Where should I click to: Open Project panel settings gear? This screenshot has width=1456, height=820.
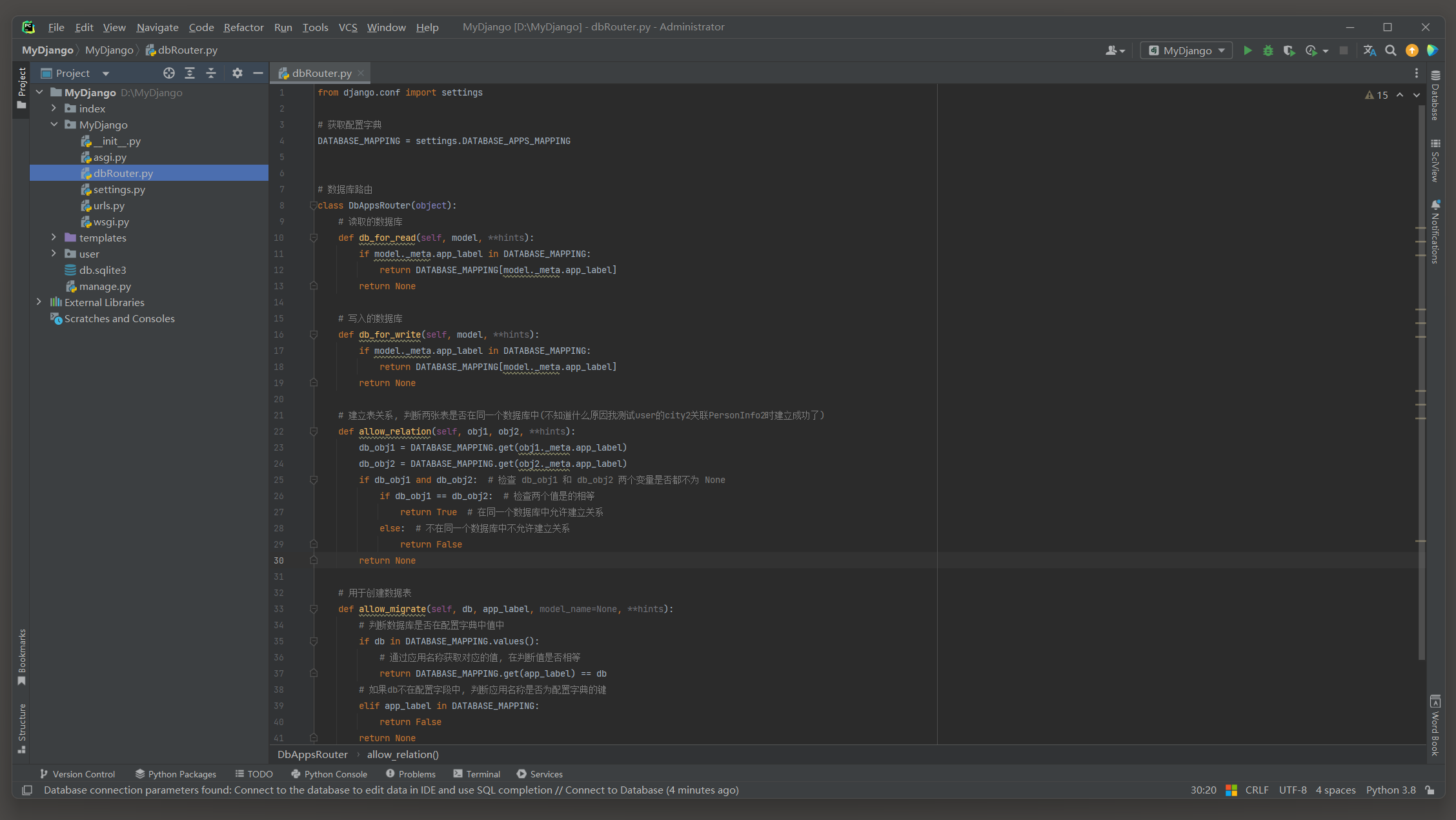(x=238, y=73)
